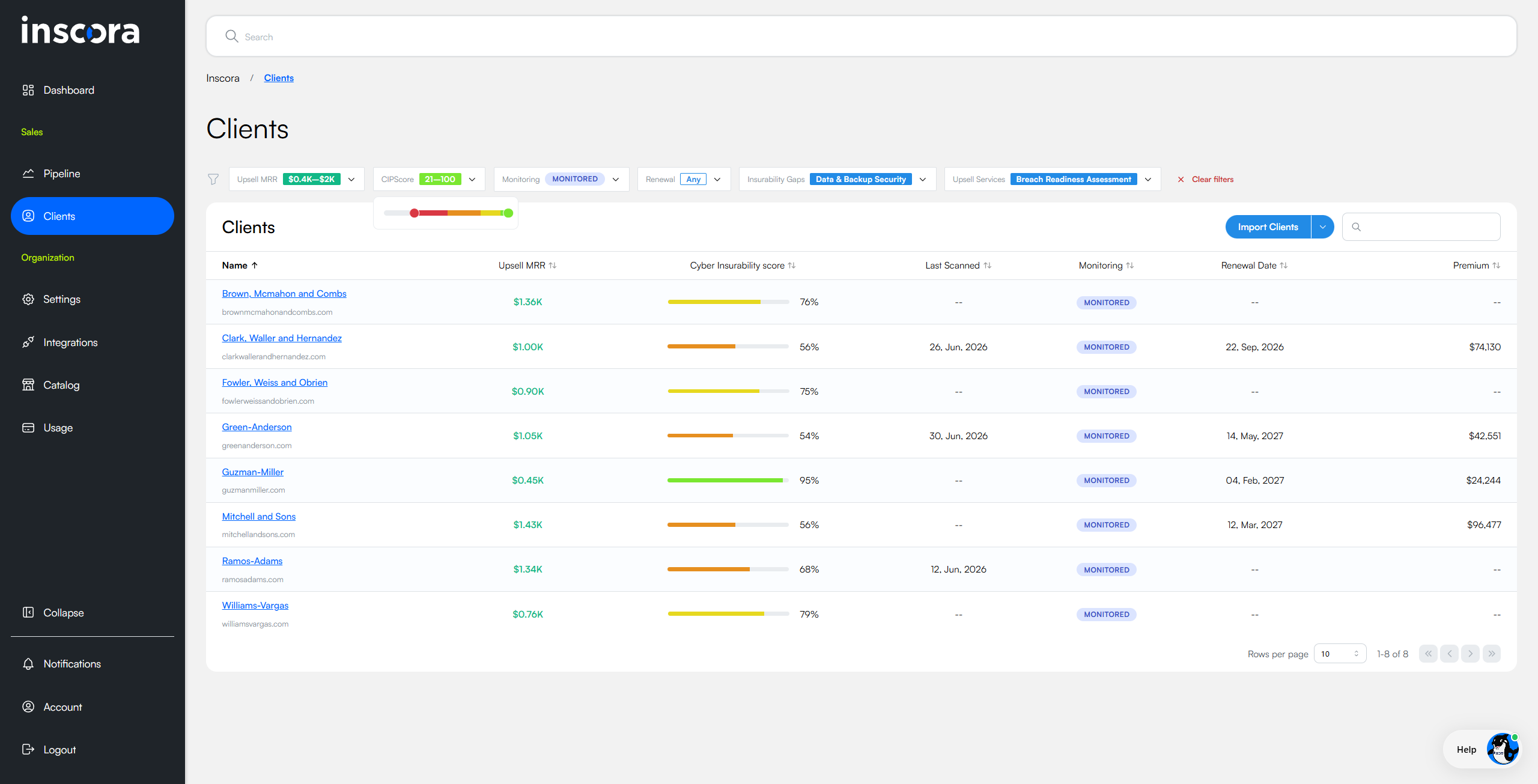Click the red CIPScore slider handle
The width and height of the screenshot is (1538, 784).
coord(415,213)
